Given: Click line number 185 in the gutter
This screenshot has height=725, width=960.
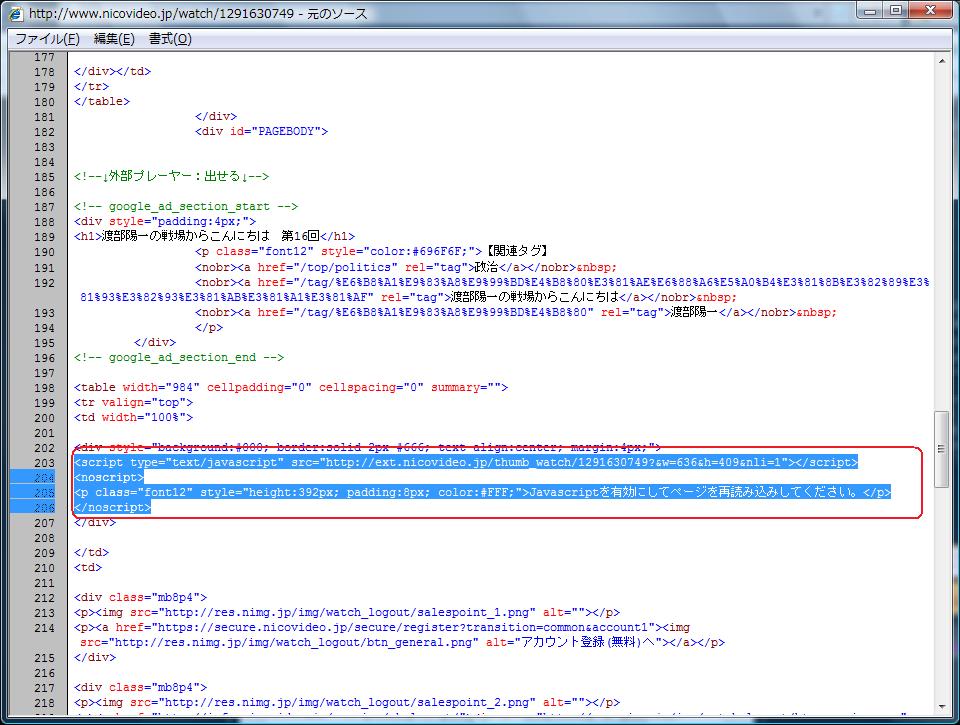Looking at the screenshot, I should pyautogui.click(x=44, y=177).
